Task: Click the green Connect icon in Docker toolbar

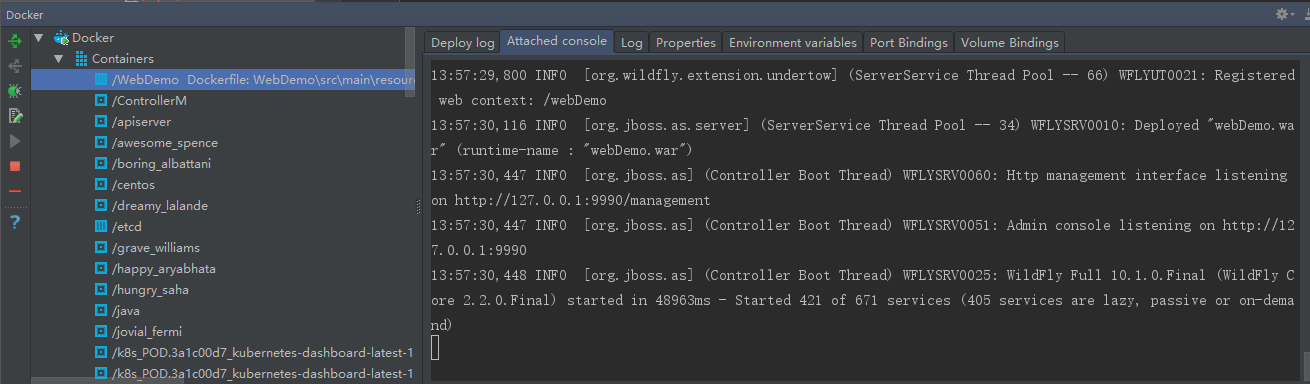Action: [15, 41]
